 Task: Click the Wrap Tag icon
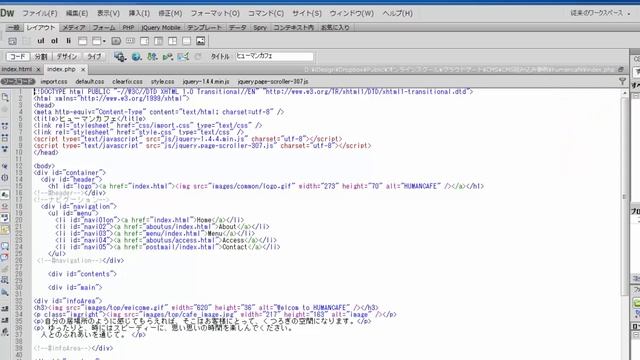pyautogui.click(x=5, y=269)
